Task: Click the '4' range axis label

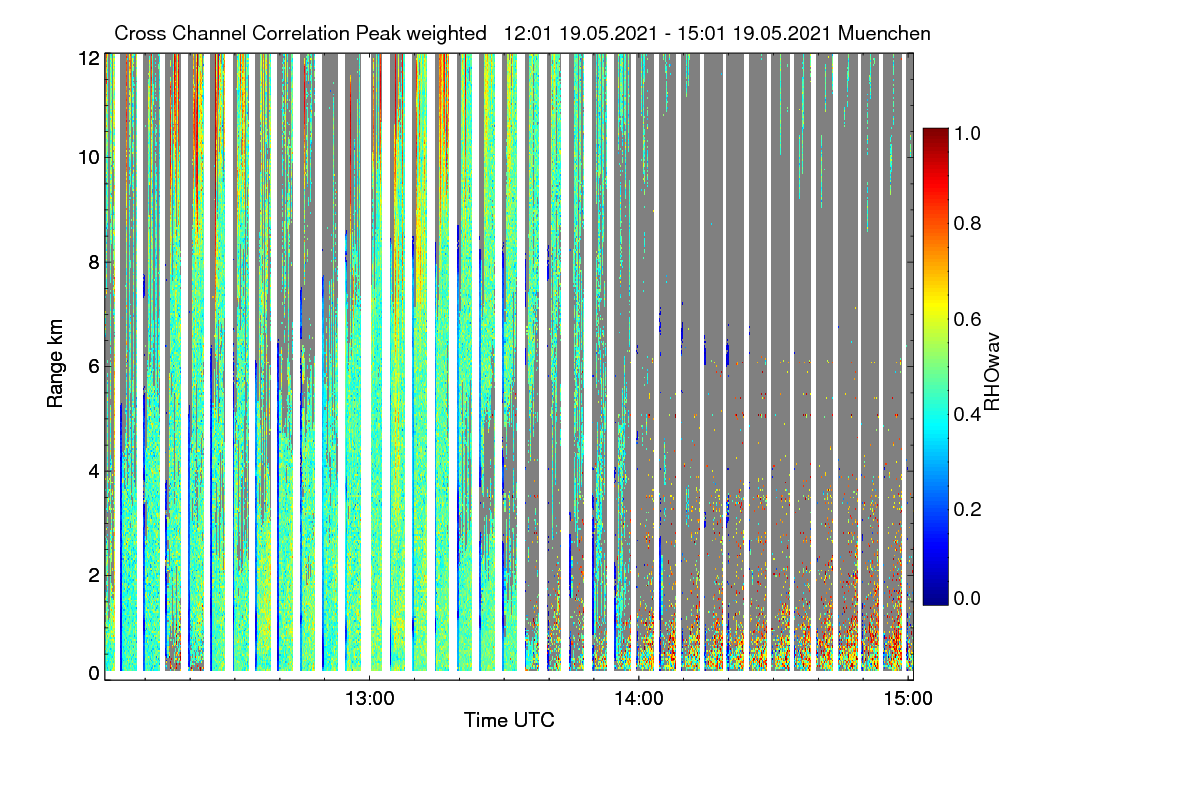Action: pos(94,470)
